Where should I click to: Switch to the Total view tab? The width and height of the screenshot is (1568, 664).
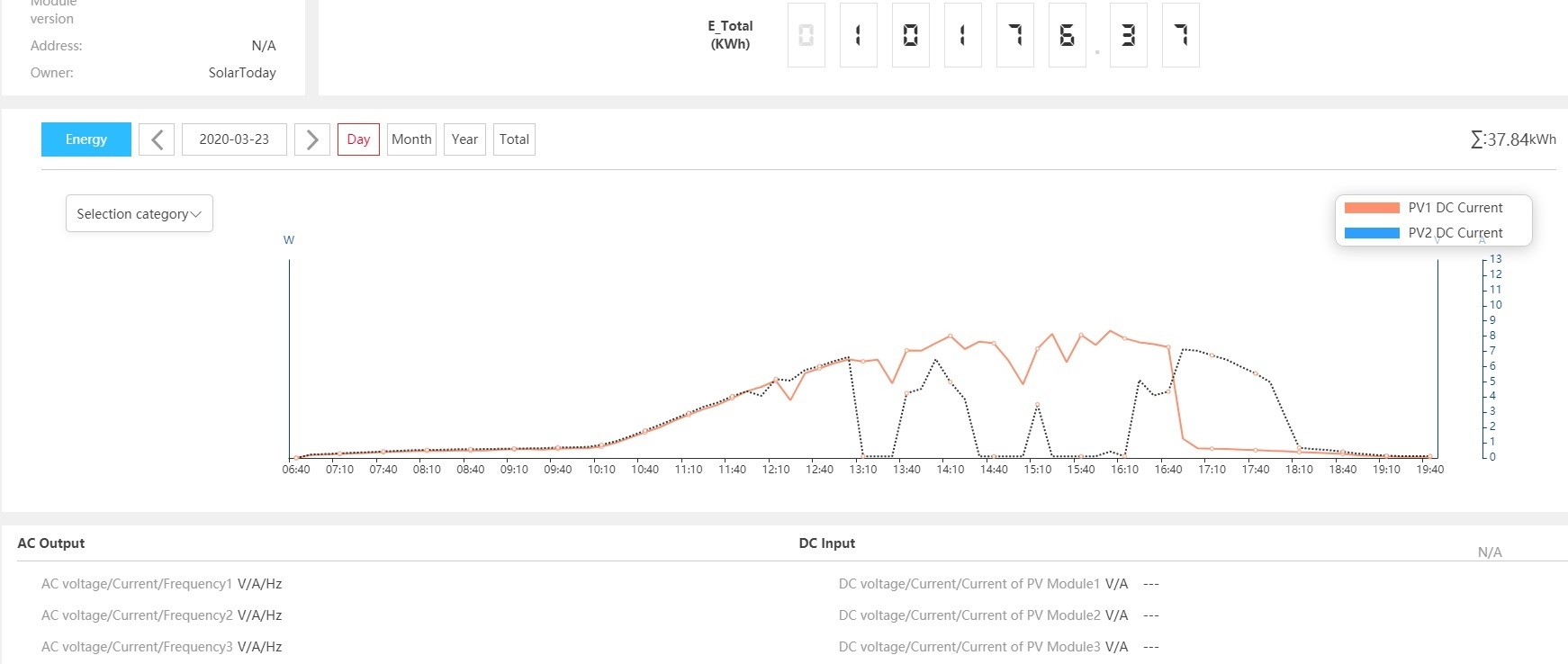[x=514, y=139]
